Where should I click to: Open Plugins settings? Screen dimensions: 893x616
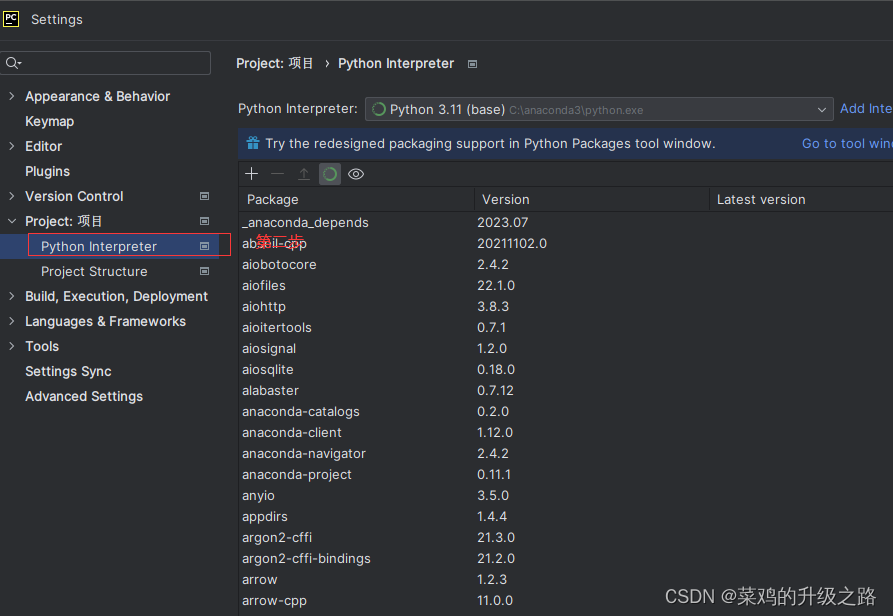(x=47, y=171)
